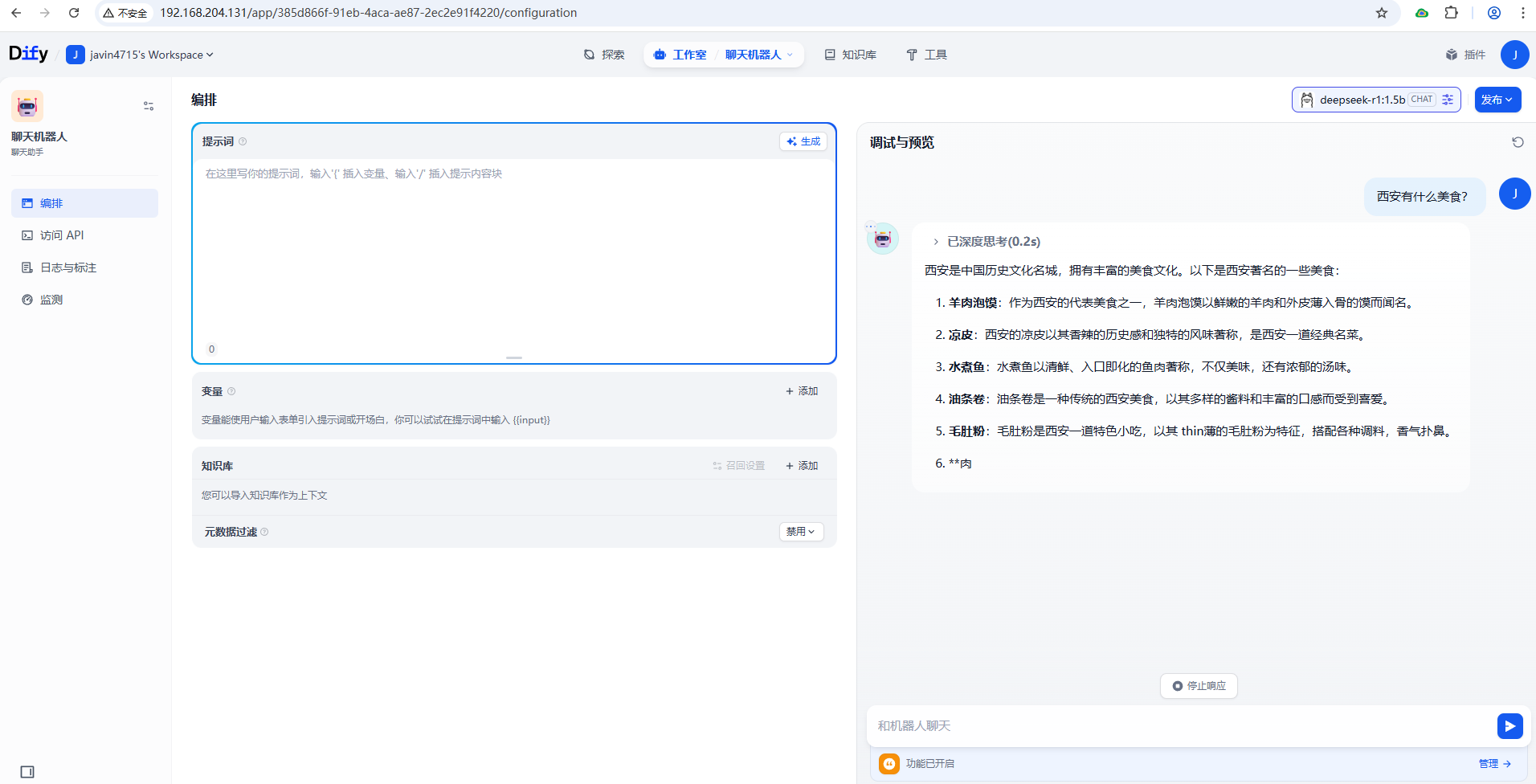Reload the page with browser refresh icon

[74, 13]
